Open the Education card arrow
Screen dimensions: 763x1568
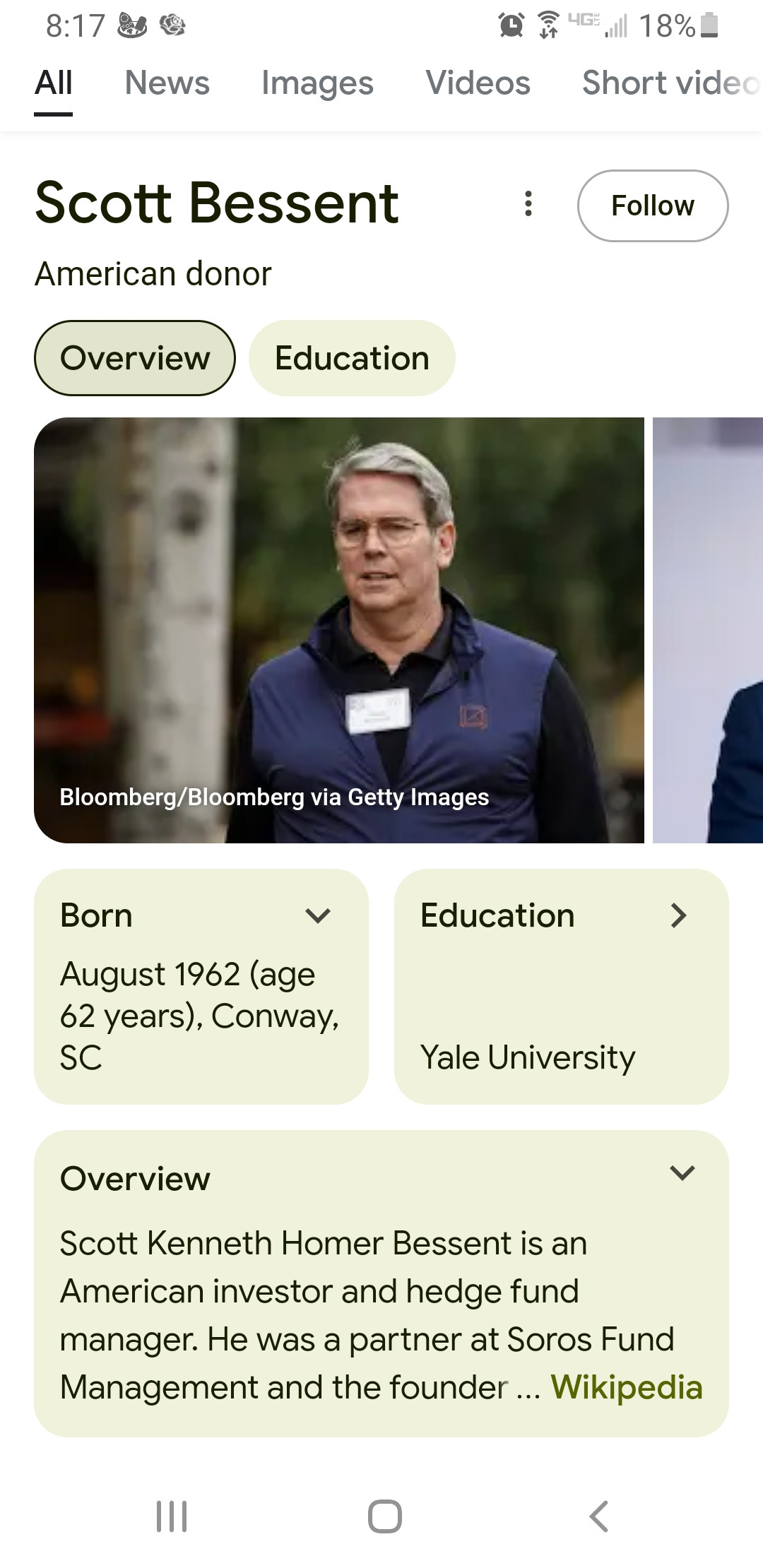click(x=678, y=916)
